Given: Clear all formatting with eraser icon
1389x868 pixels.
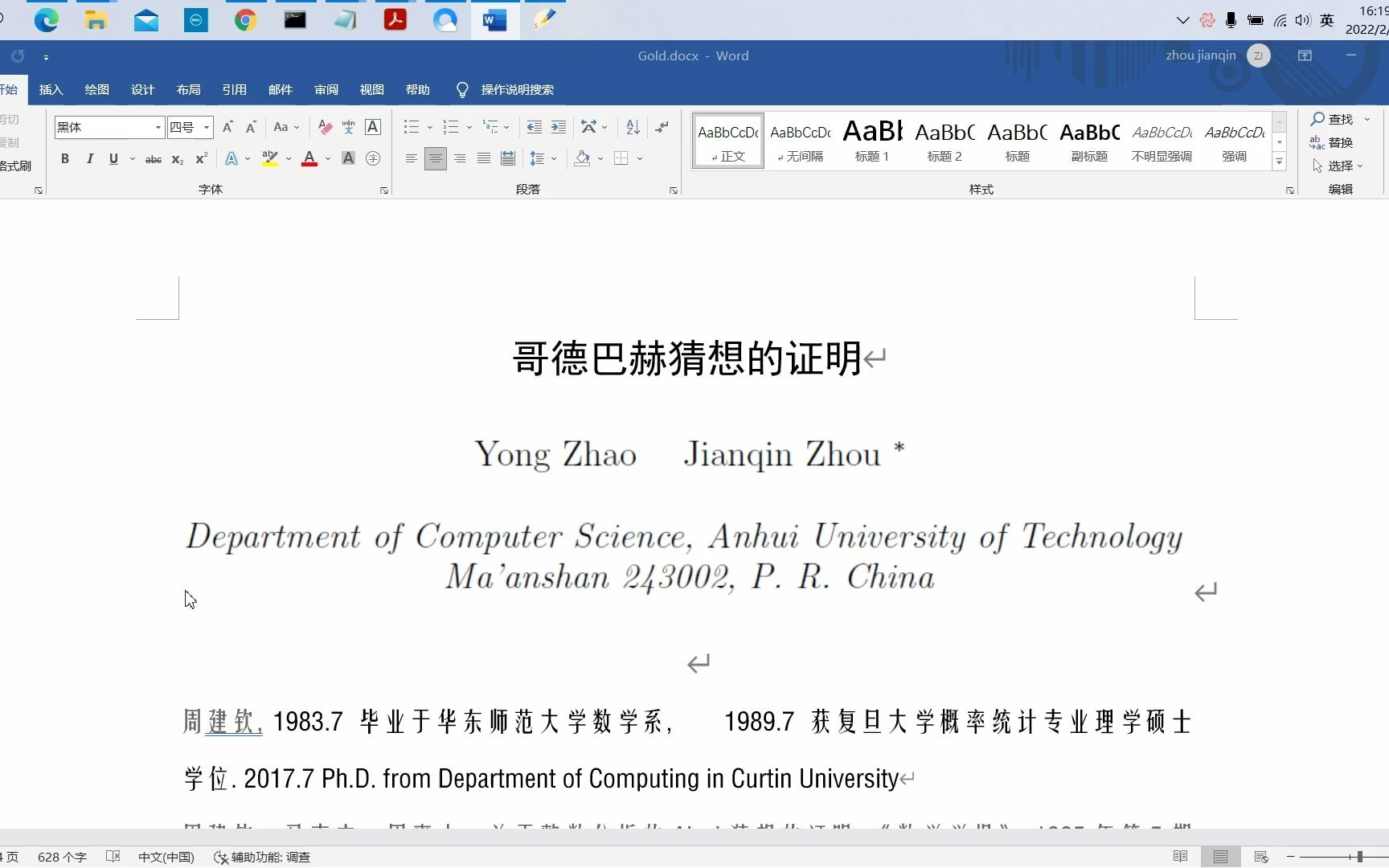Looking at the screenshot, I should coord(325,127).
